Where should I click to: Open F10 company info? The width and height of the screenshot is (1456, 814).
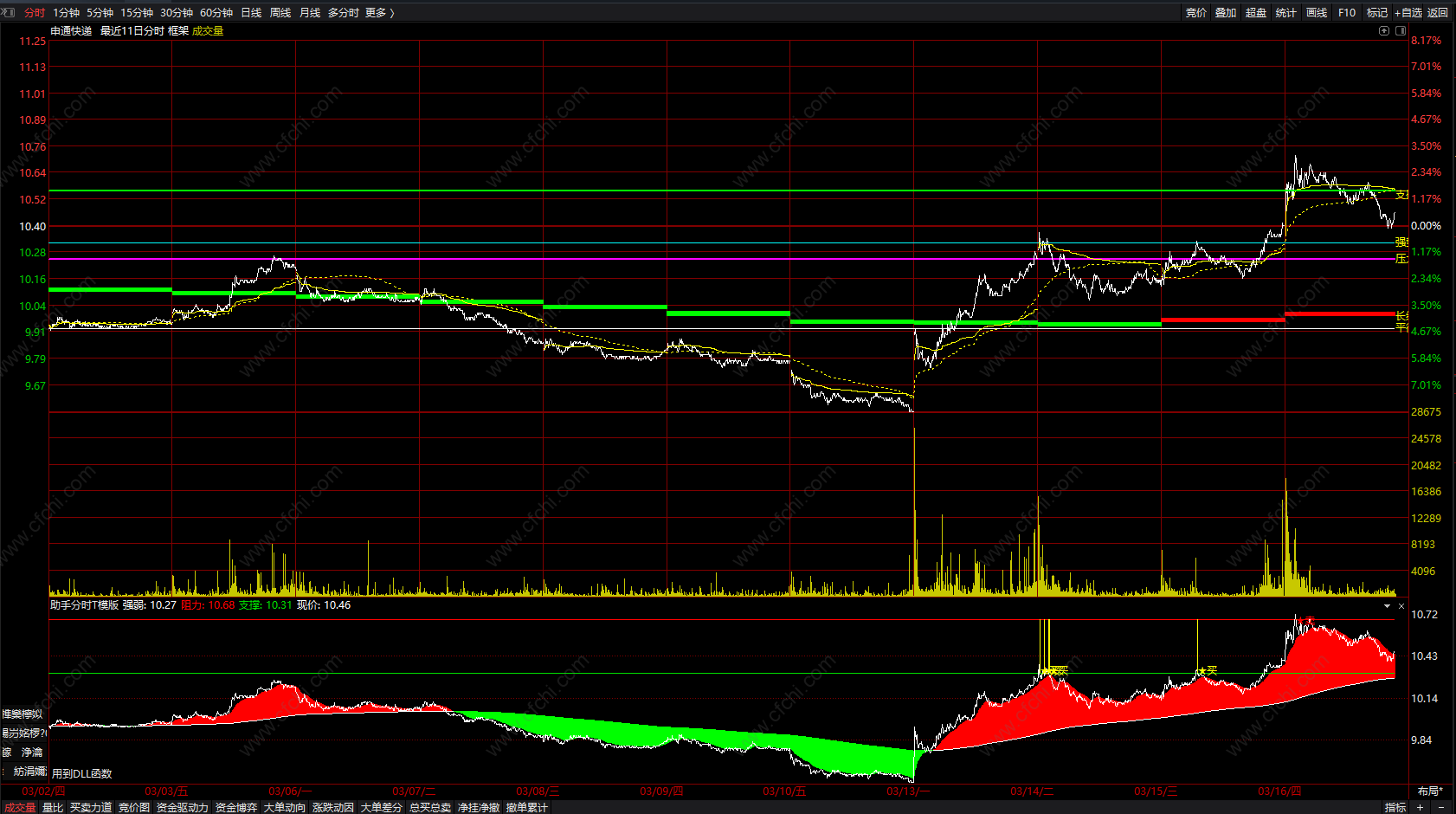coord(1347,13)
